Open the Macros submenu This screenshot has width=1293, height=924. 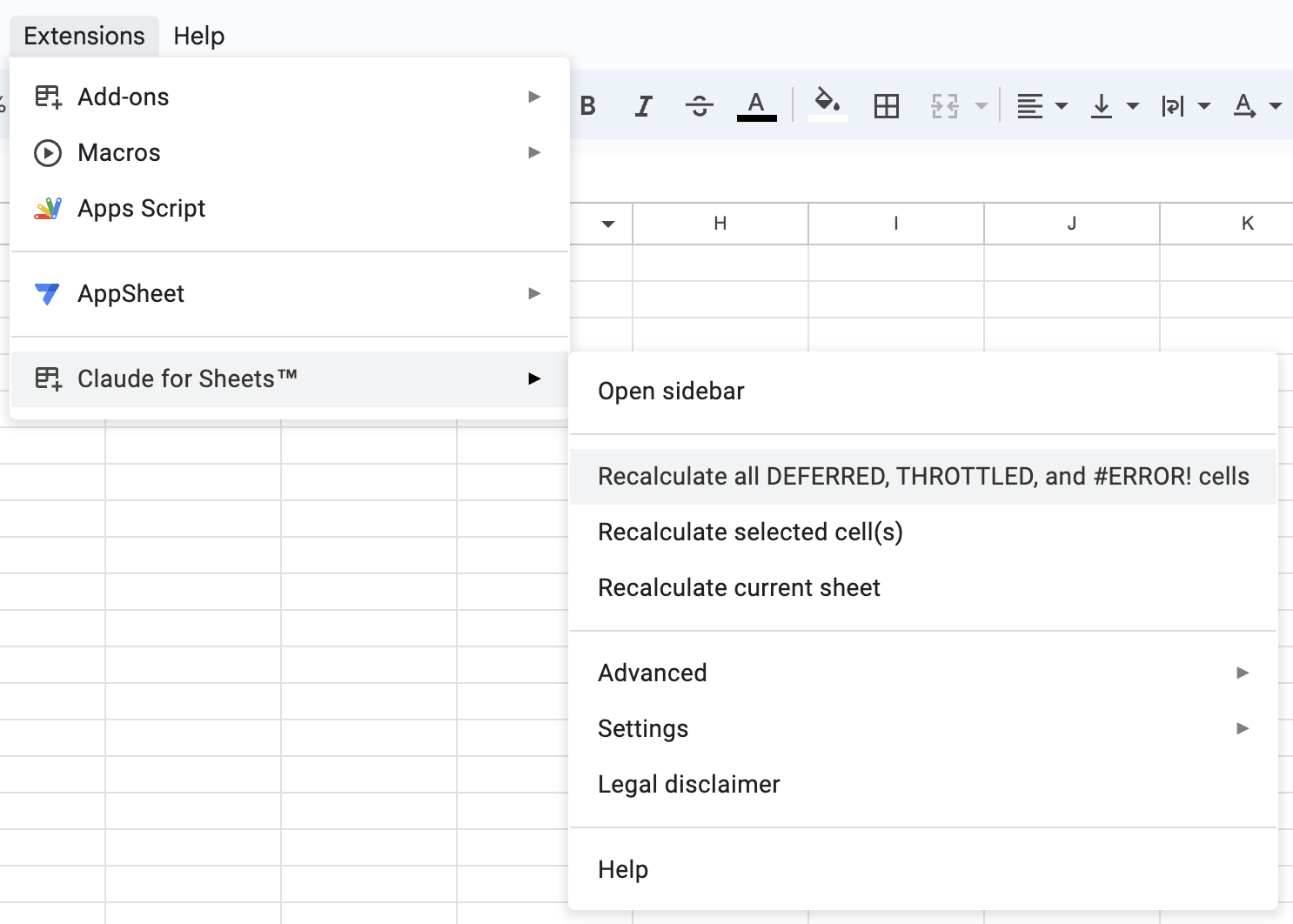pyautogui.click(x=289, y=152)
